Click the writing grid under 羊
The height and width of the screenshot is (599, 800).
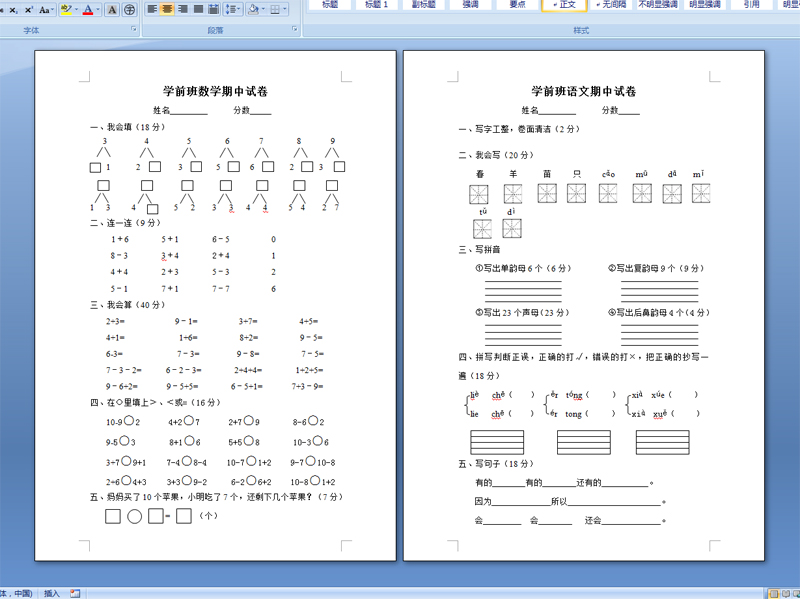513,194
